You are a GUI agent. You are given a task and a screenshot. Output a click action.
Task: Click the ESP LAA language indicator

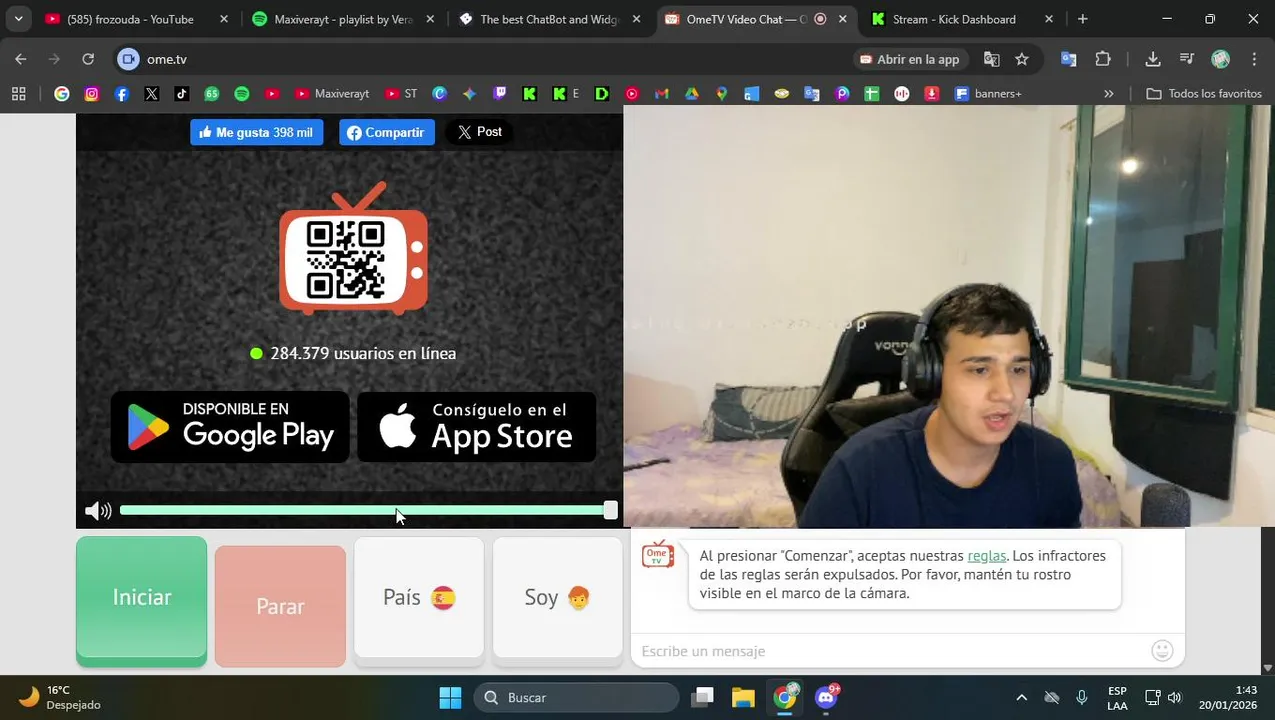tap(1117, 697)
